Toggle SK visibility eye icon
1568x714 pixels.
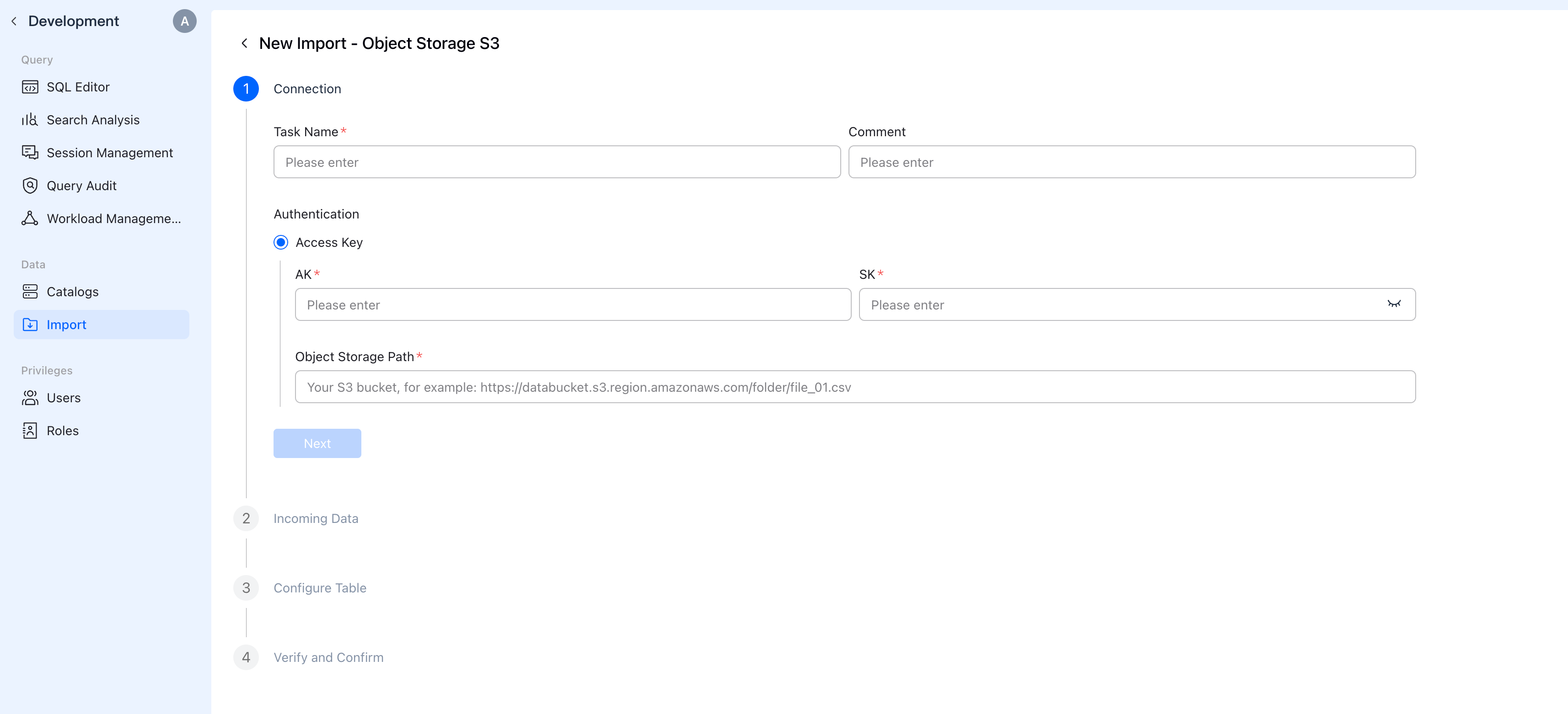pyautogui.click(x=1393, y=304)
